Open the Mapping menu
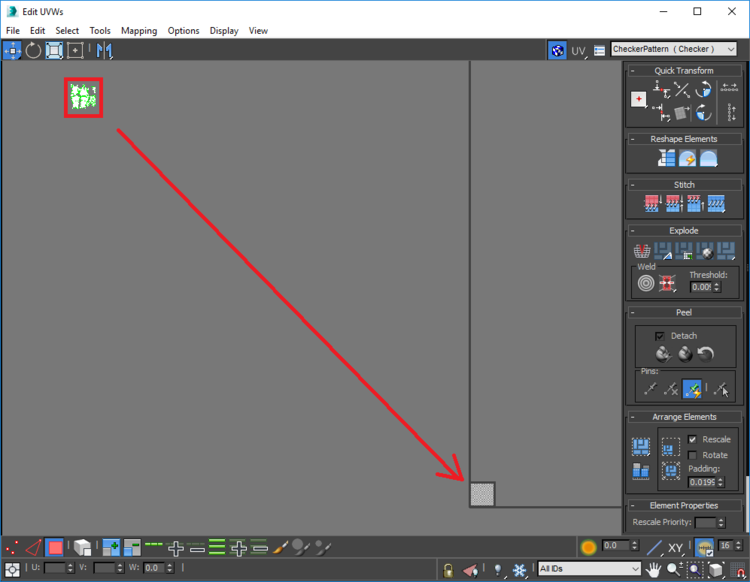The width and height of the screenshot is (750, 582). click(139, 31)
